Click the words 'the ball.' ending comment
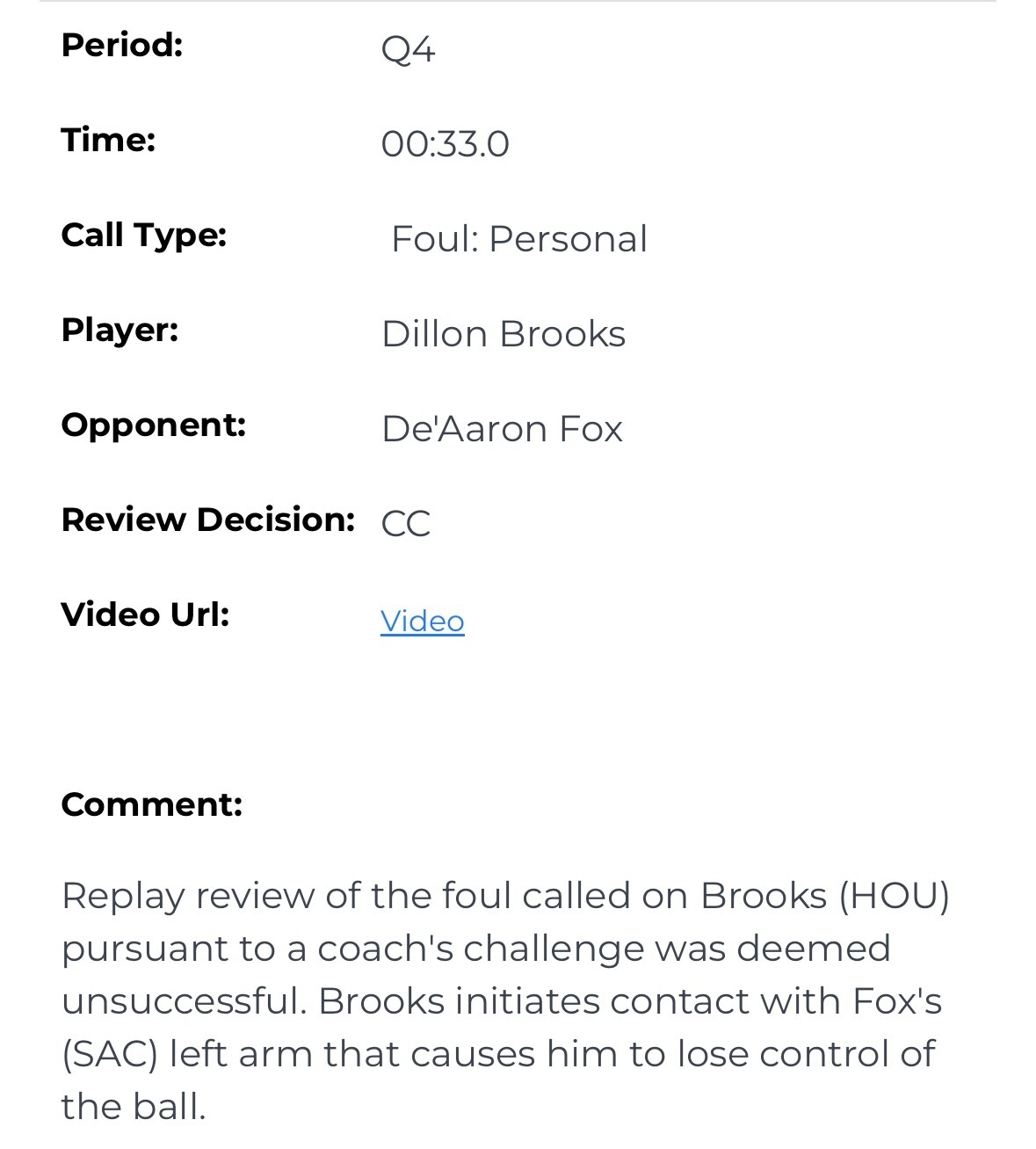This screenshot has height=1149, width=1036. [x=134, y=1107]
